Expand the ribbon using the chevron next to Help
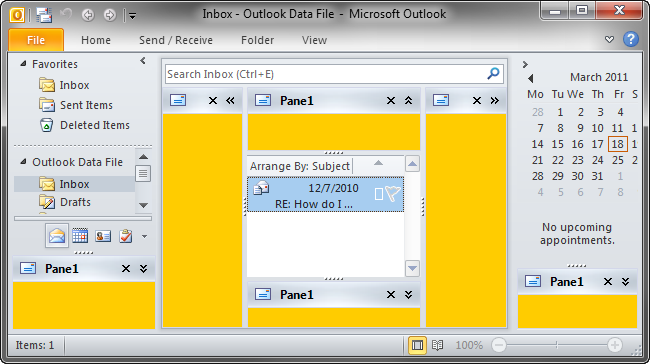 [x=609, y=40]
